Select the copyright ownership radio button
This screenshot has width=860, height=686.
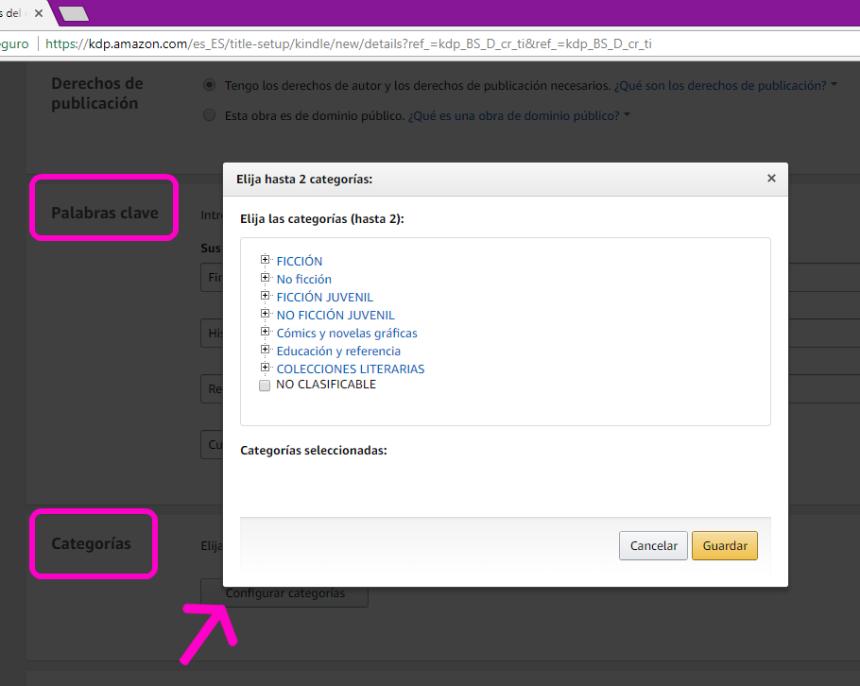pyautogui.click(x=211, y=86)
